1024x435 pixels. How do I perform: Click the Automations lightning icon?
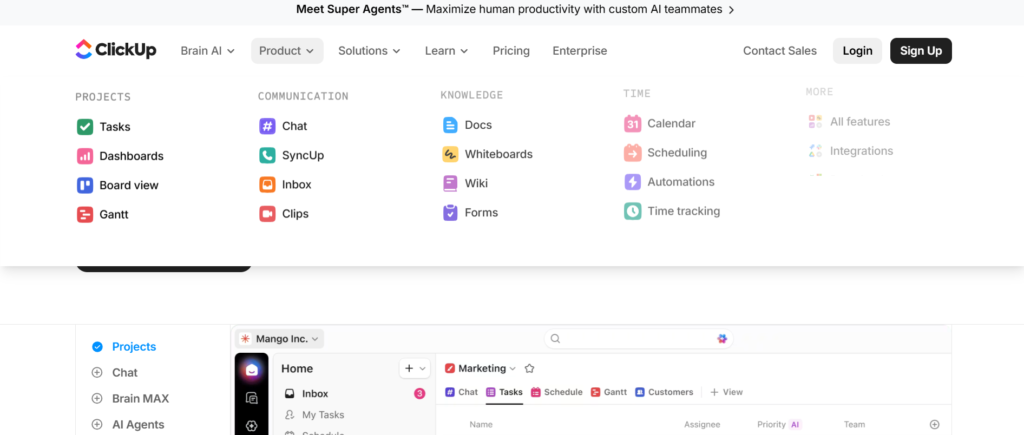(x=633, y=182)
